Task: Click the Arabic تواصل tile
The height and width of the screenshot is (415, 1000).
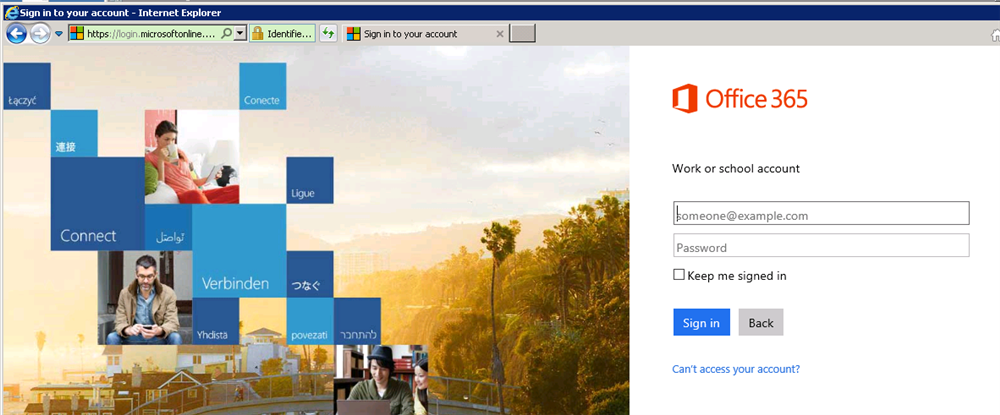Action: (x=168, y=228)
